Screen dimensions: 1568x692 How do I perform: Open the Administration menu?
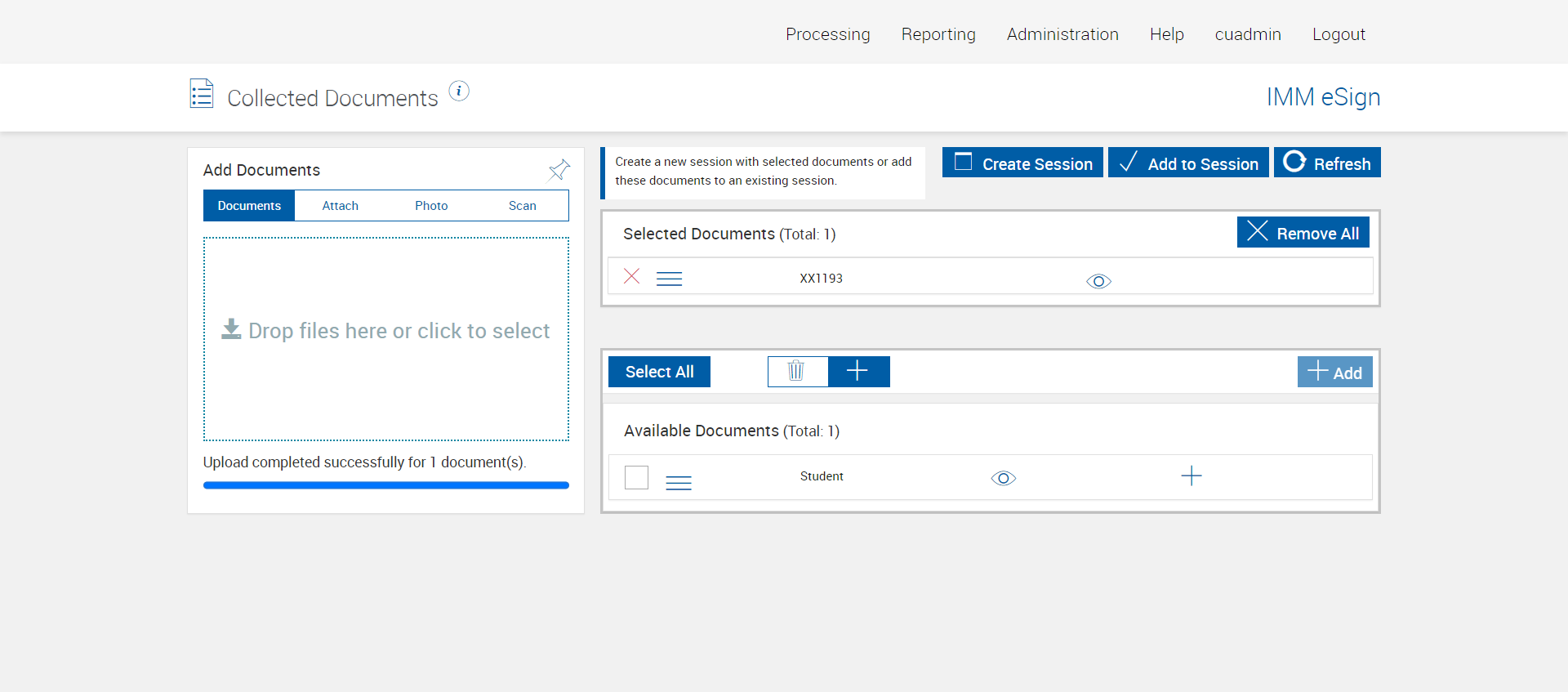click(x=1062, y=34)
